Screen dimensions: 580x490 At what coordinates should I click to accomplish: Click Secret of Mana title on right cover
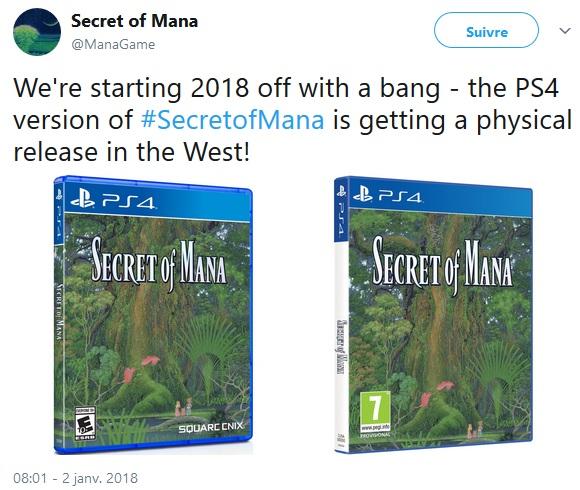click(x=442, y=263)
